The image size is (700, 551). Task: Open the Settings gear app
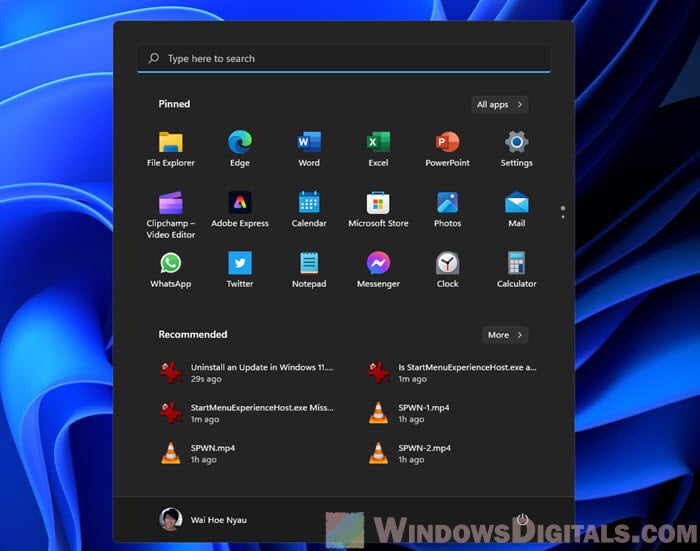[517, 149]
